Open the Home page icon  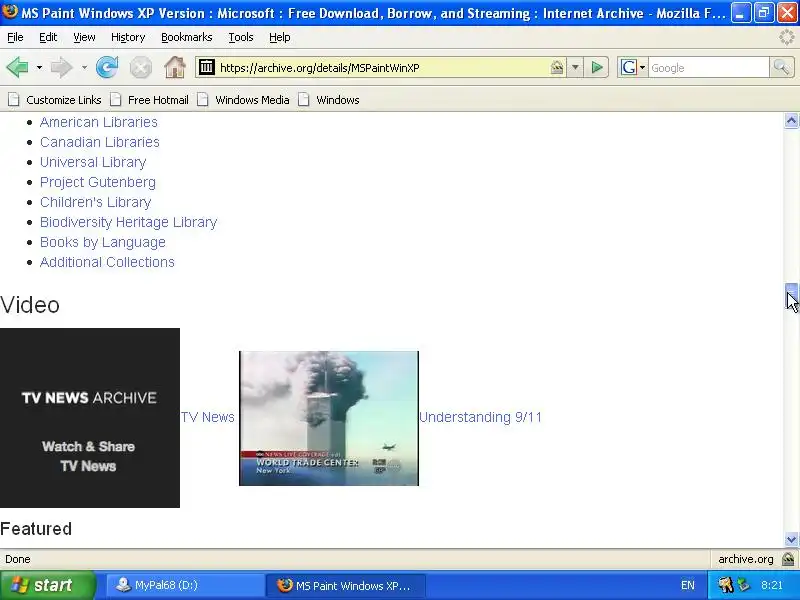(174, 67)
